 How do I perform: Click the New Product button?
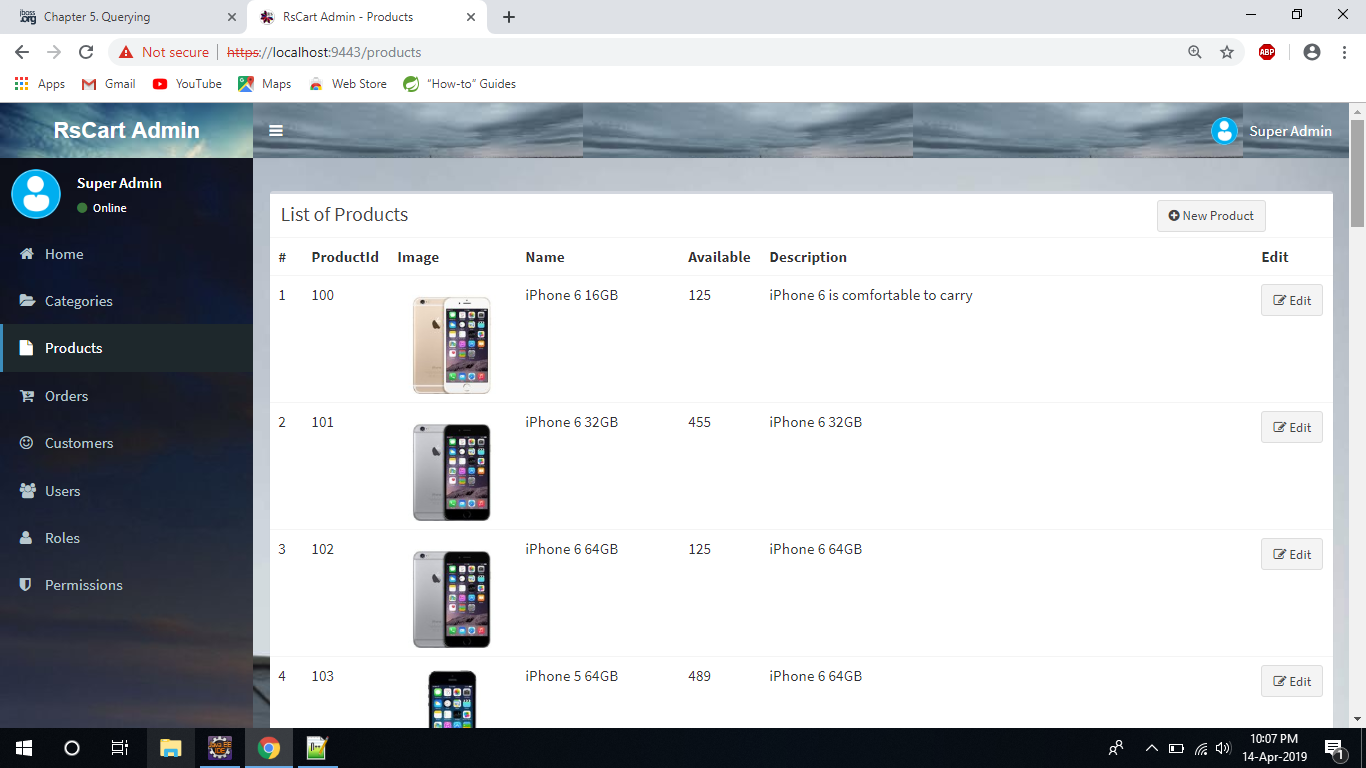click(1211, 216)
